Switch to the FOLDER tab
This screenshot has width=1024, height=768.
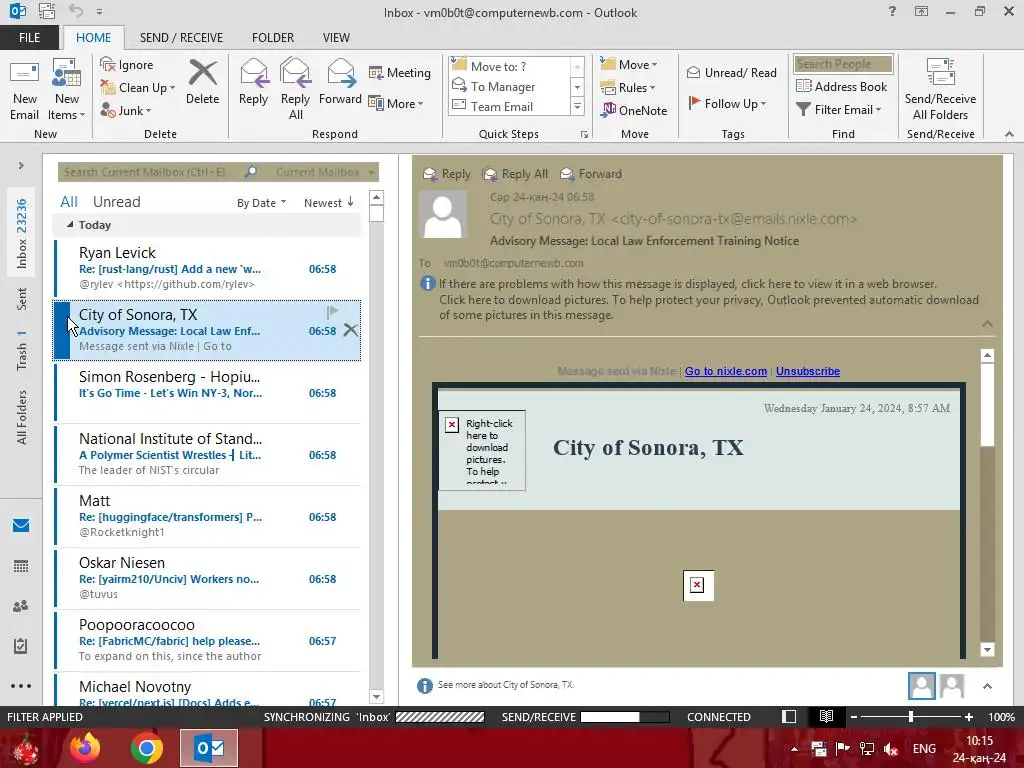click(273, 38)
